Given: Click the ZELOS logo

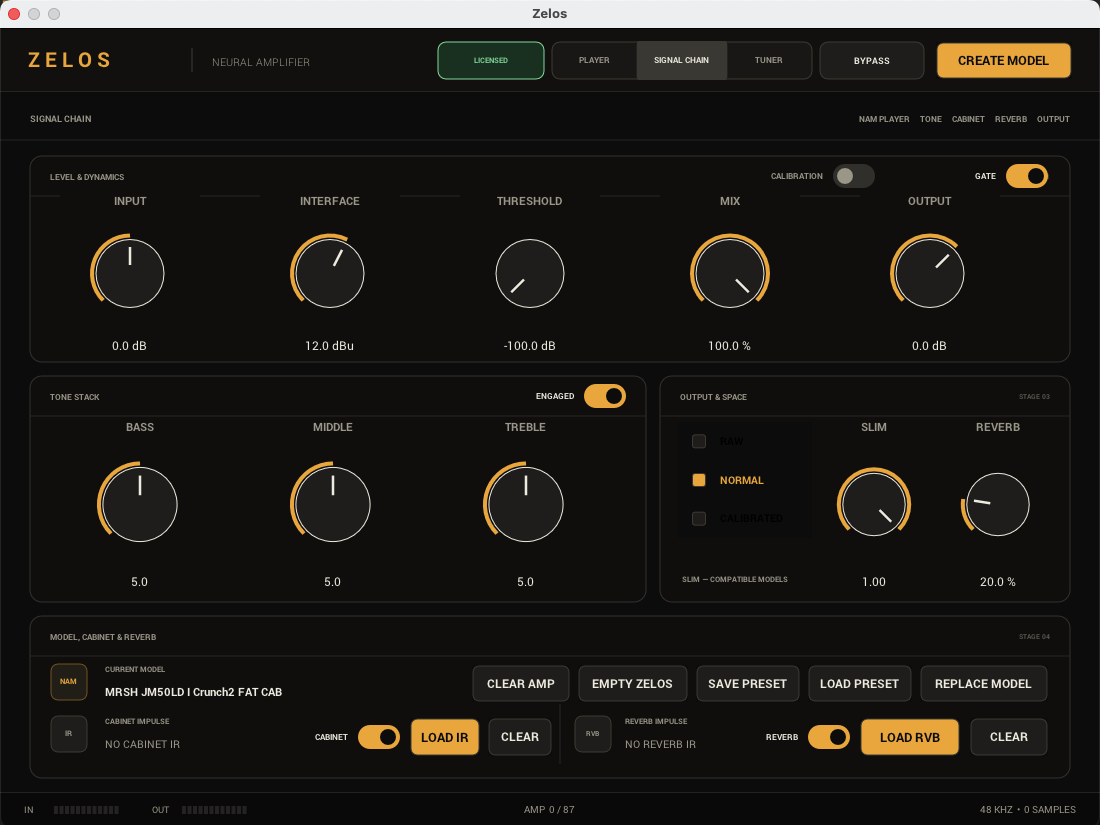Looking at the screenshot, I should click(69, 60).
